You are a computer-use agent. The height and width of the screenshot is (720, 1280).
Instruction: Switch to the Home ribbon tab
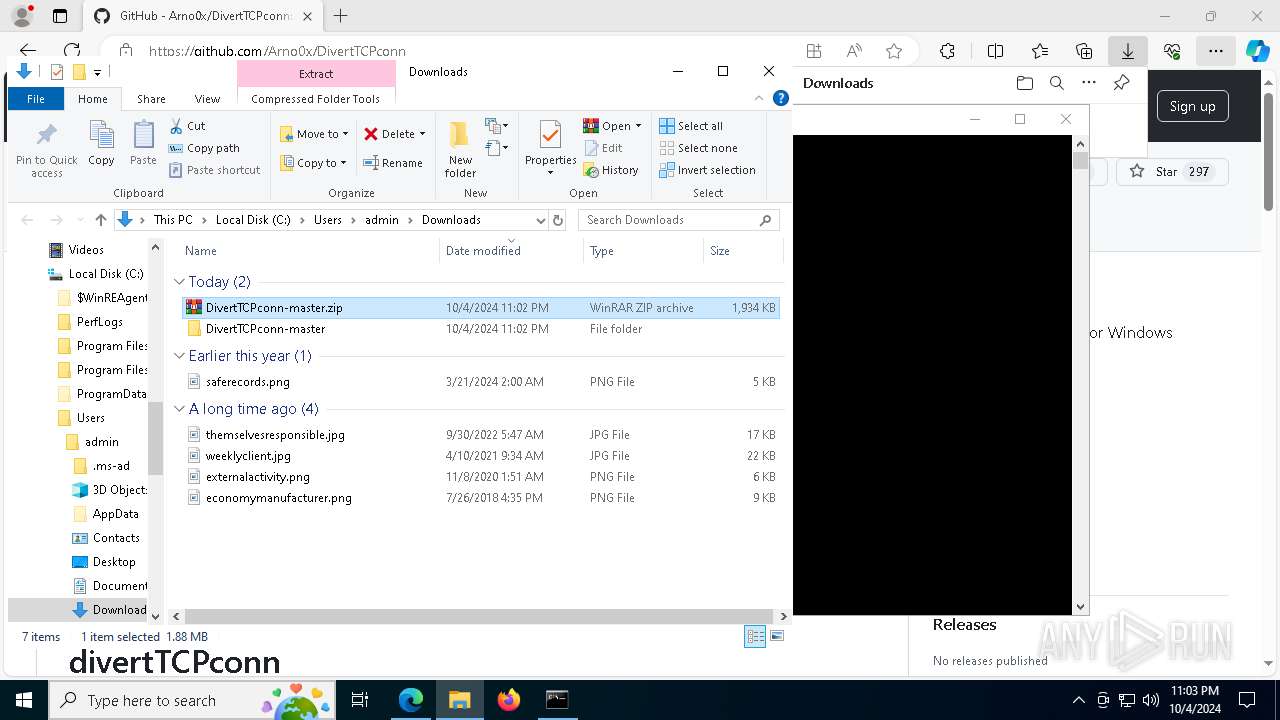tap(92, 99)
